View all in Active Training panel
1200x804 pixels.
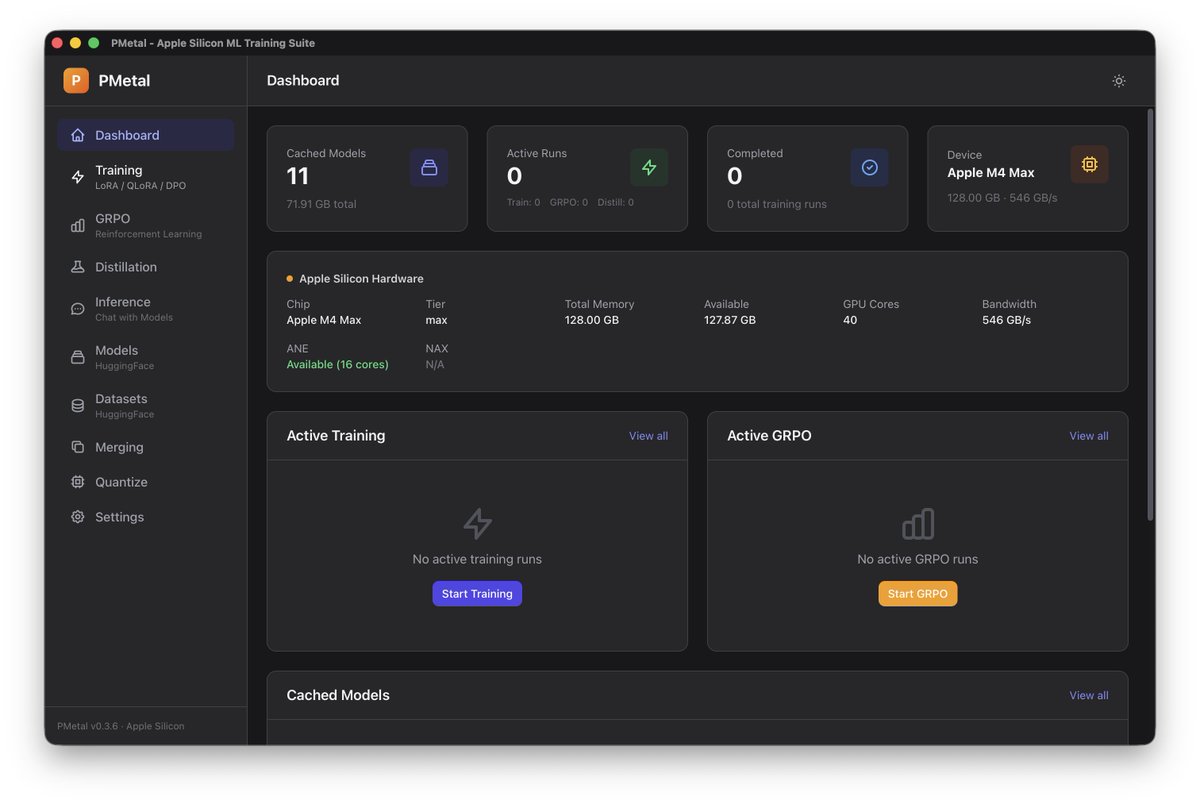pyautogui.click(x=648, y=436)
